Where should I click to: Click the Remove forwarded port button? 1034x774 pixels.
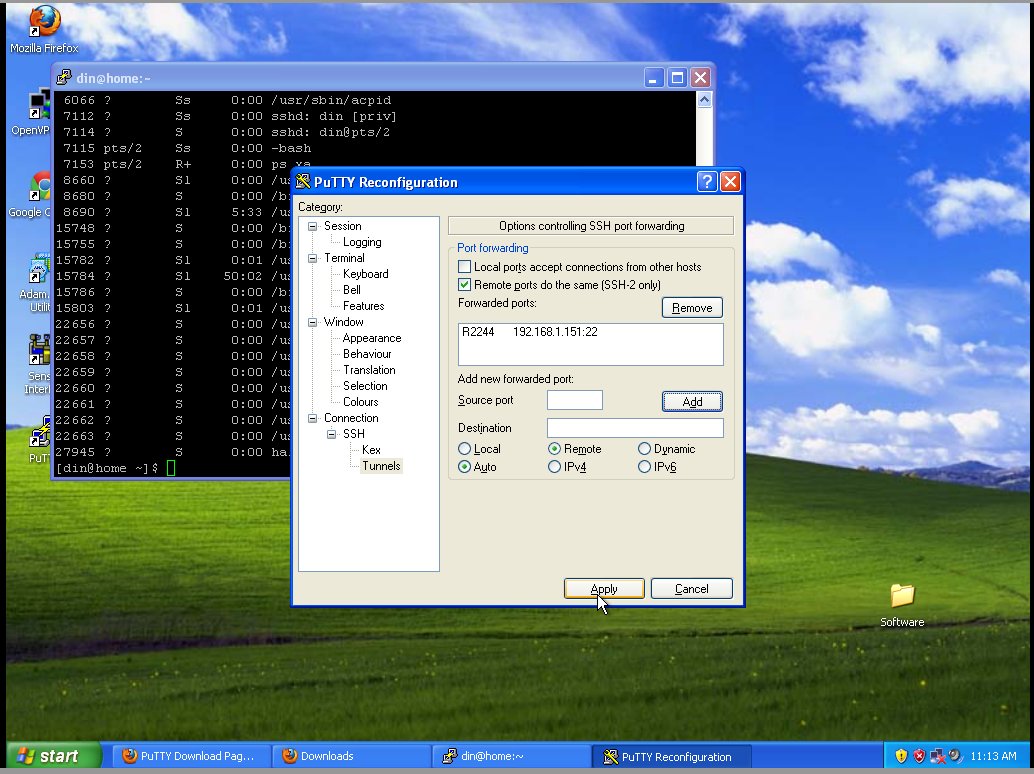click(x=692, y=308)
